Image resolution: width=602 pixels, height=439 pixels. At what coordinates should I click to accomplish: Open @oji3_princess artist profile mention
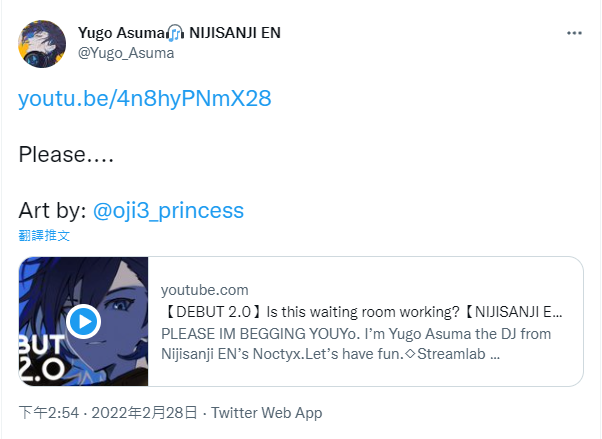[x=168, y=210]
